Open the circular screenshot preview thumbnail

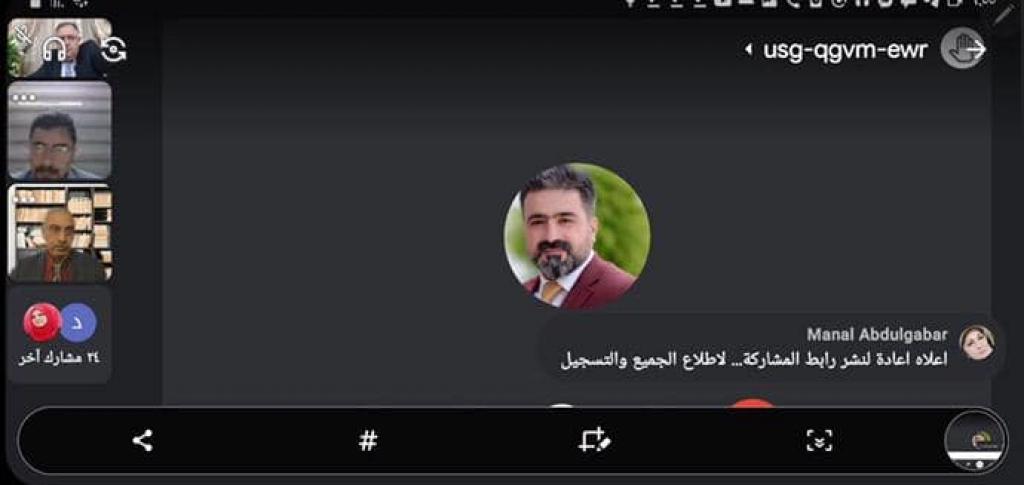coord(976,441)
